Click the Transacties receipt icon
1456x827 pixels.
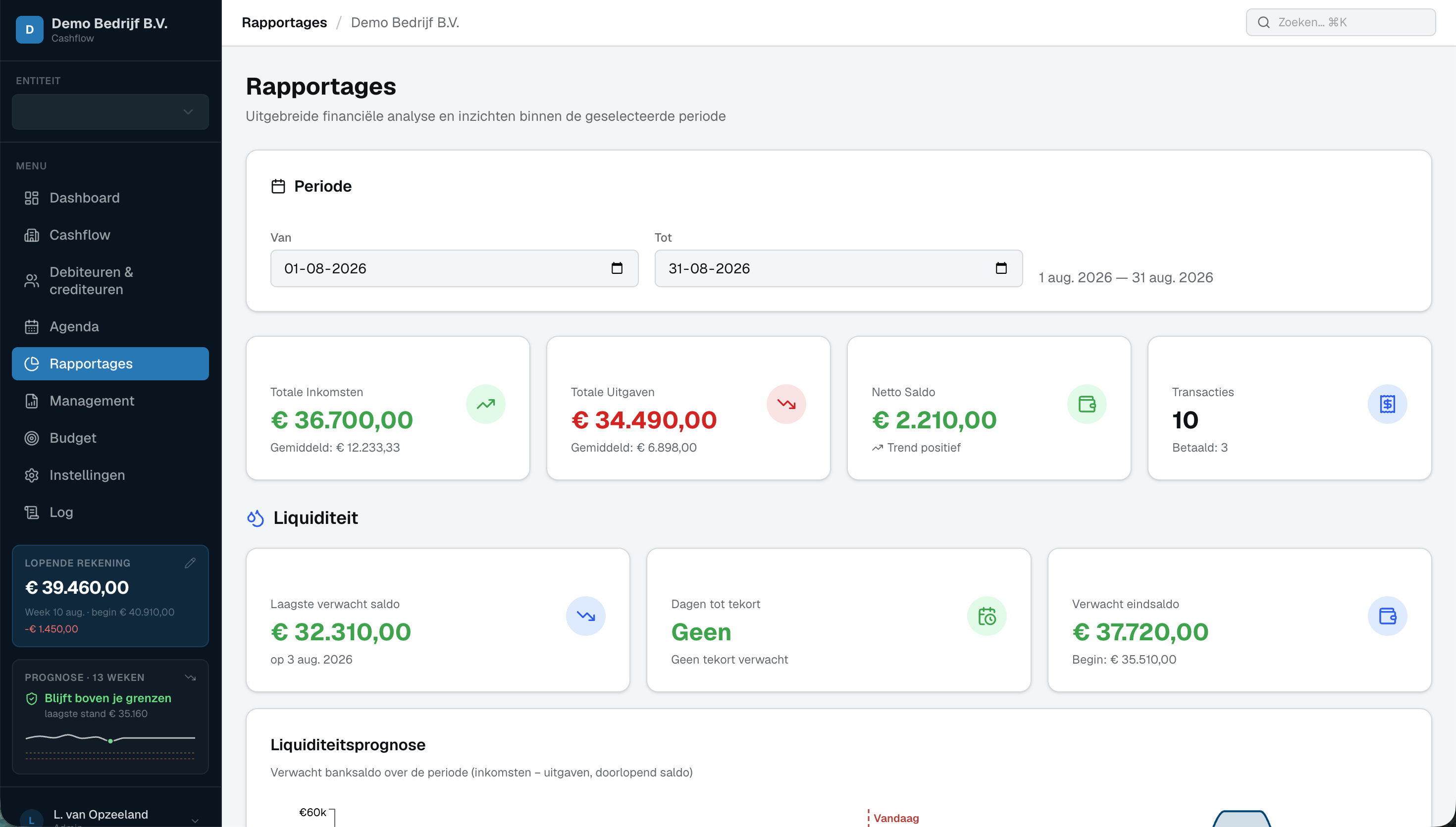[x=1387, y=404]
